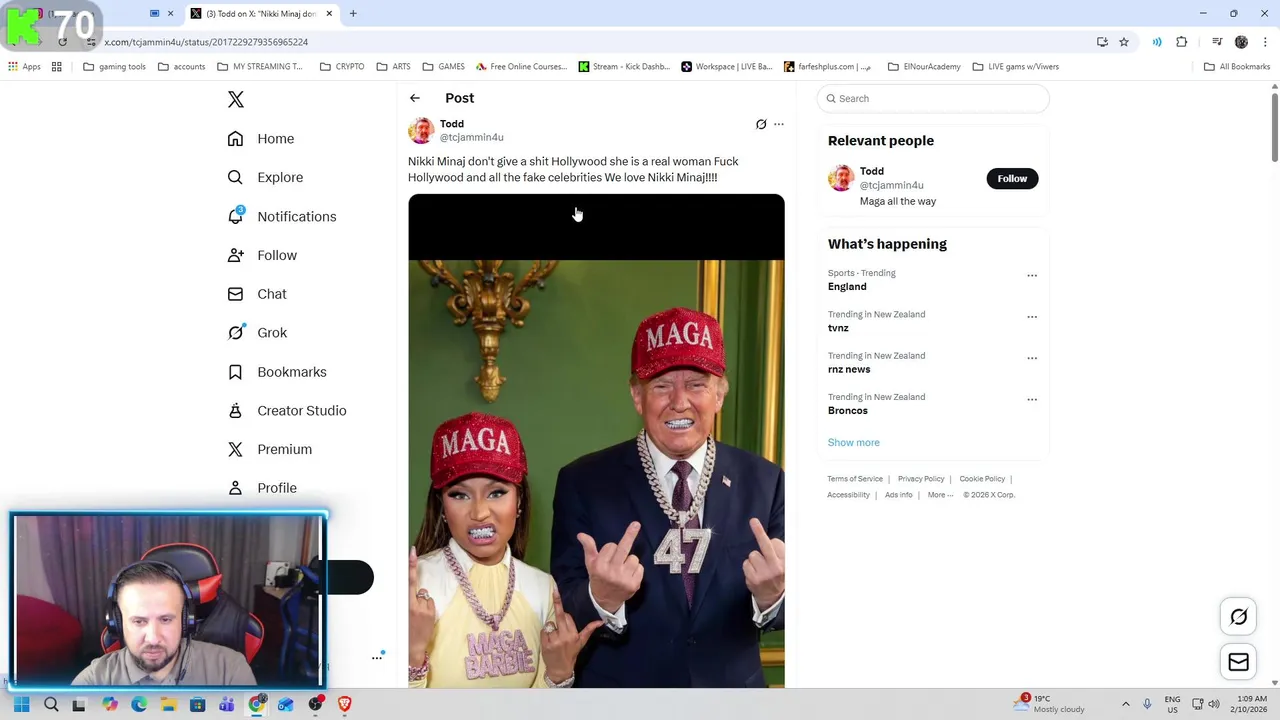Screen dimensions: 1280x720
Task: Open the Privacy Policy link
Action: [x=921, y=479]
